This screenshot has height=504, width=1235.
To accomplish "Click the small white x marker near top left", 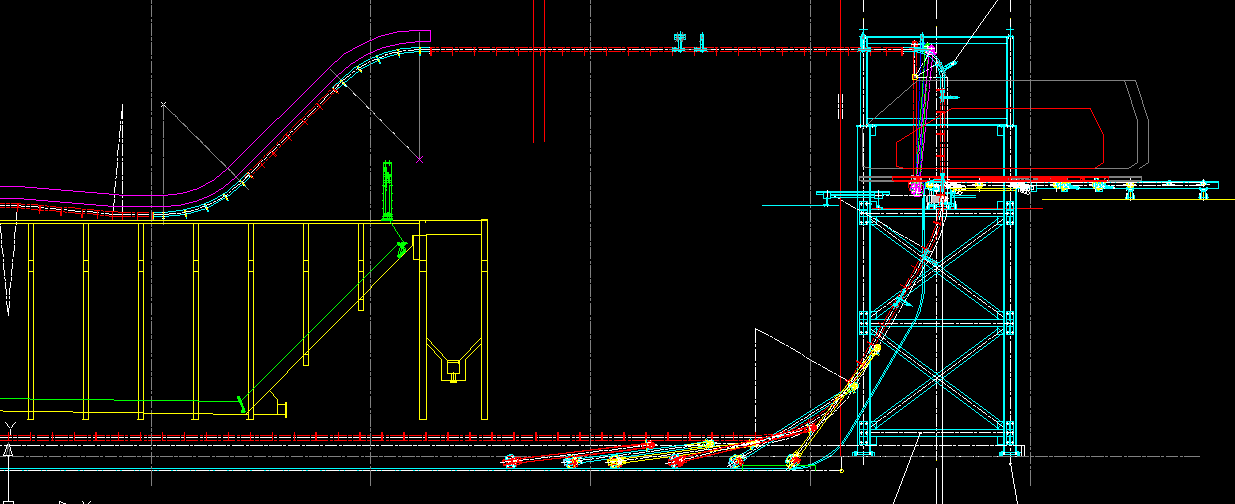I will 163,103.
